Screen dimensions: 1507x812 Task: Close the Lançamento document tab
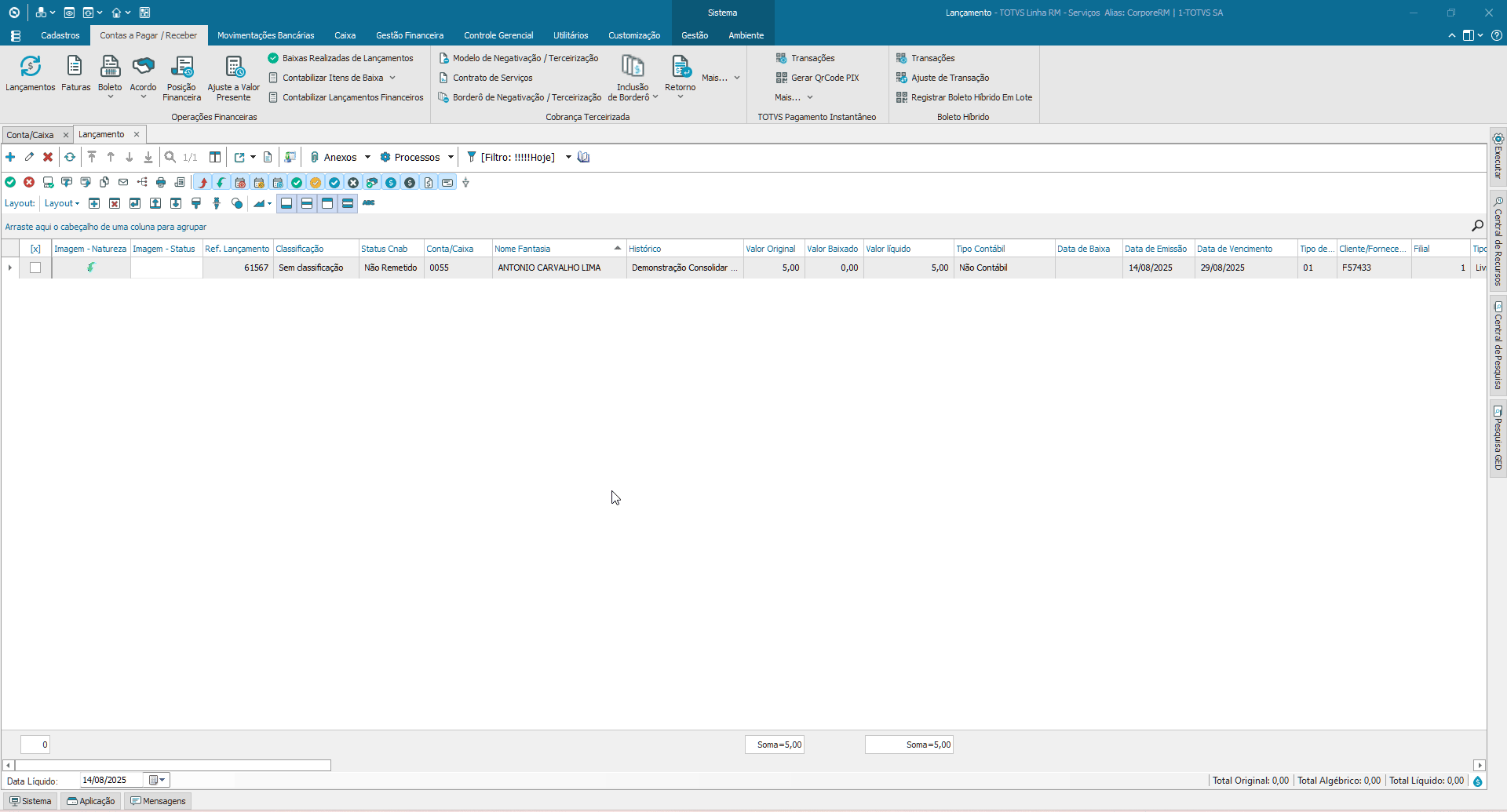137,134
